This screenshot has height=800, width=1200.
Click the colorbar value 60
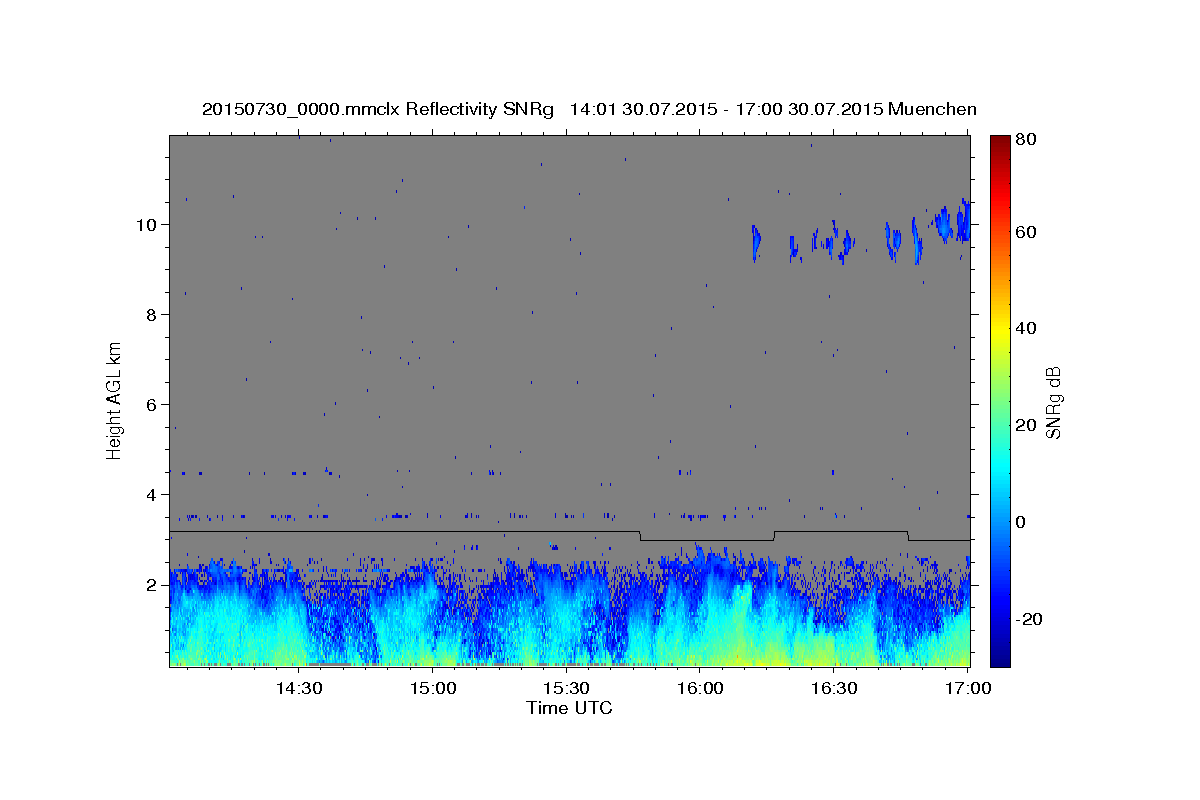(1027, 232)
